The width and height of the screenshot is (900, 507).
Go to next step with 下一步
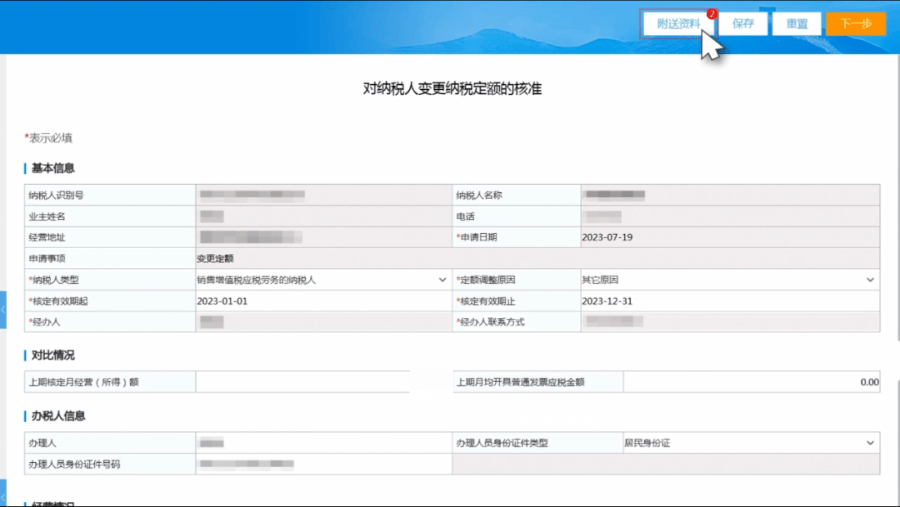[855, 24]
